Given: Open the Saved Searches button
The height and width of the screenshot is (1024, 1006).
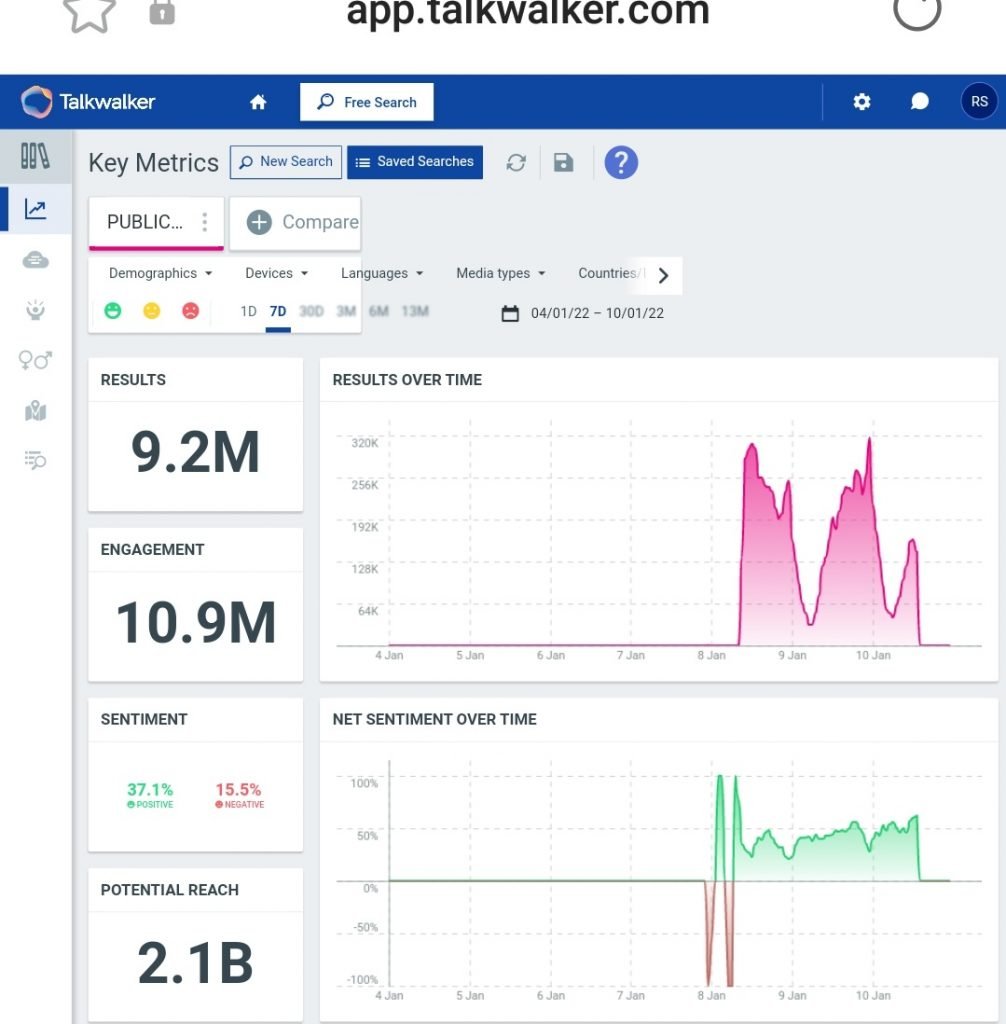Looking at the screenshot, I should (x=415, y=162).
